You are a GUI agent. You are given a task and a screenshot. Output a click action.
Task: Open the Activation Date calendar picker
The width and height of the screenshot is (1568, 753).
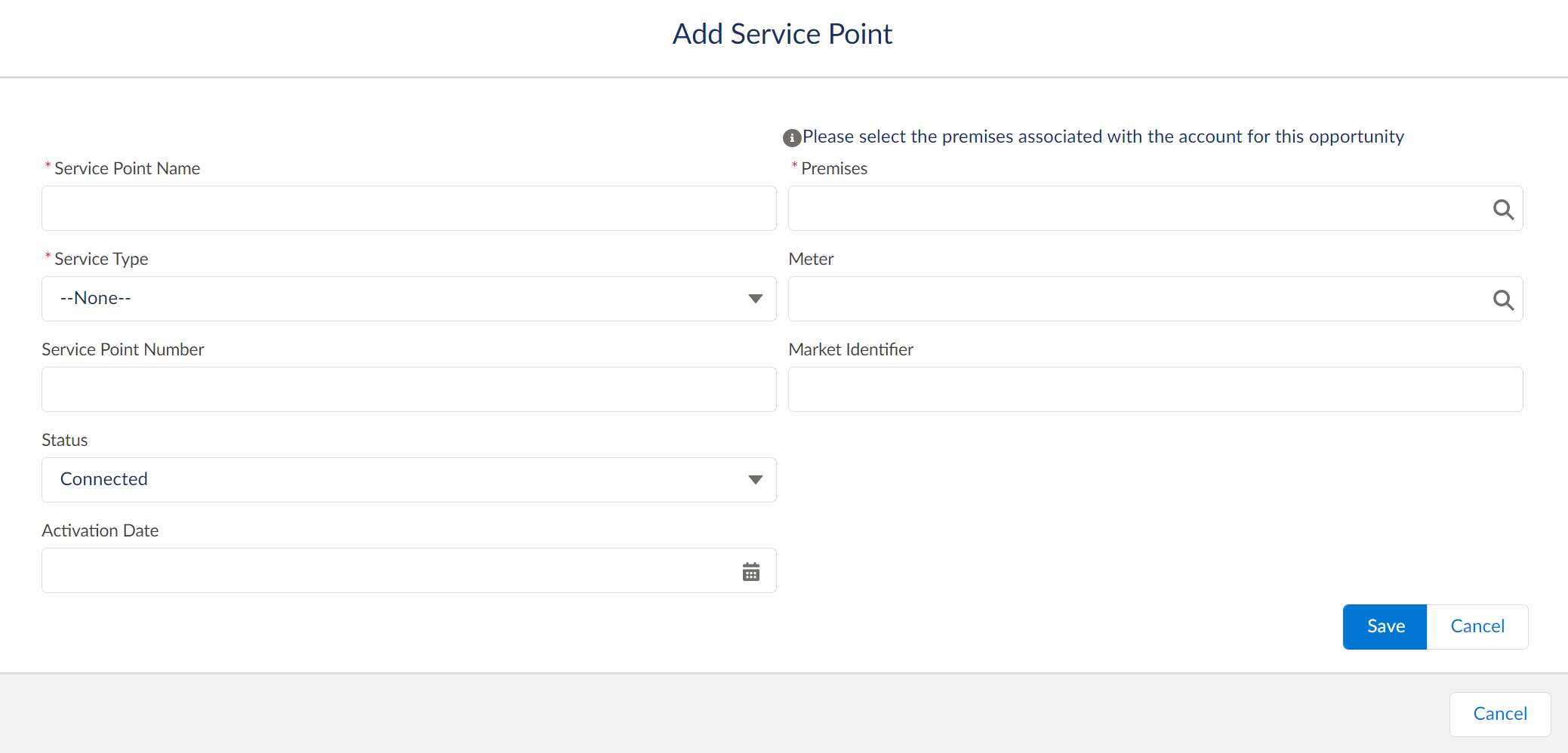pyautogui.click(x=751, y=570)
